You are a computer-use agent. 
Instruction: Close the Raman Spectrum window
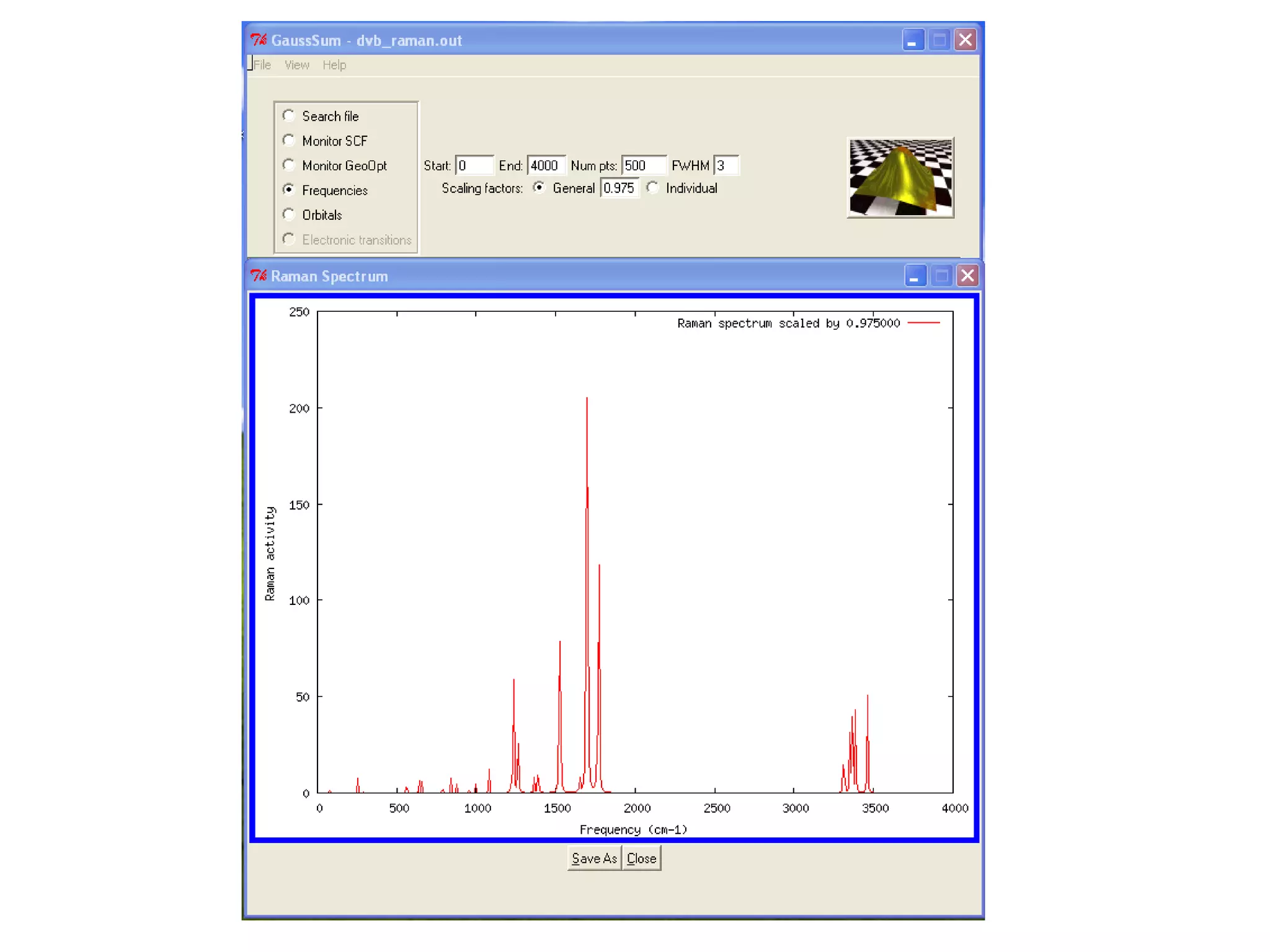tap(967, 276)
